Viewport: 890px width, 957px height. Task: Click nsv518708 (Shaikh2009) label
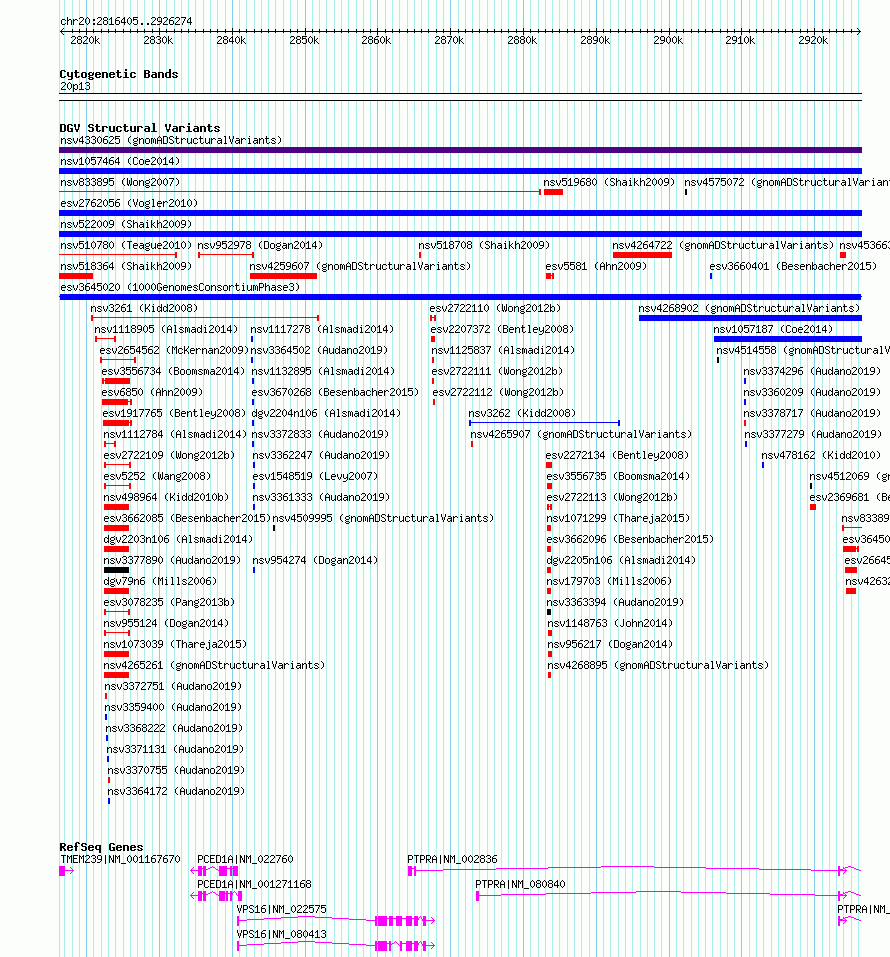484,245
